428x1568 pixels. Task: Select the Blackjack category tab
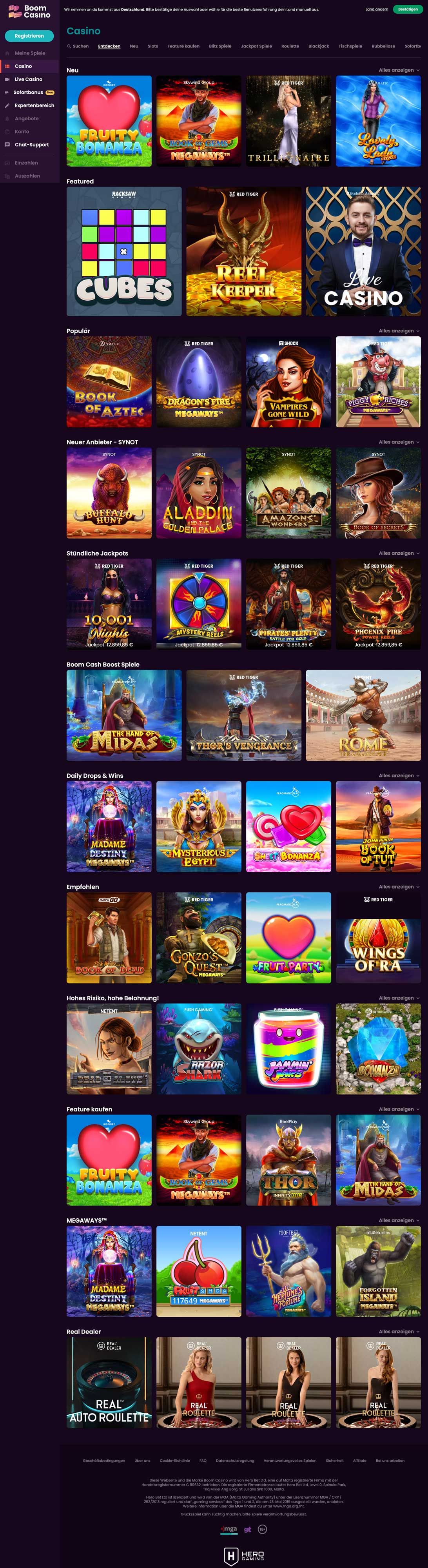tap(318, 46)
